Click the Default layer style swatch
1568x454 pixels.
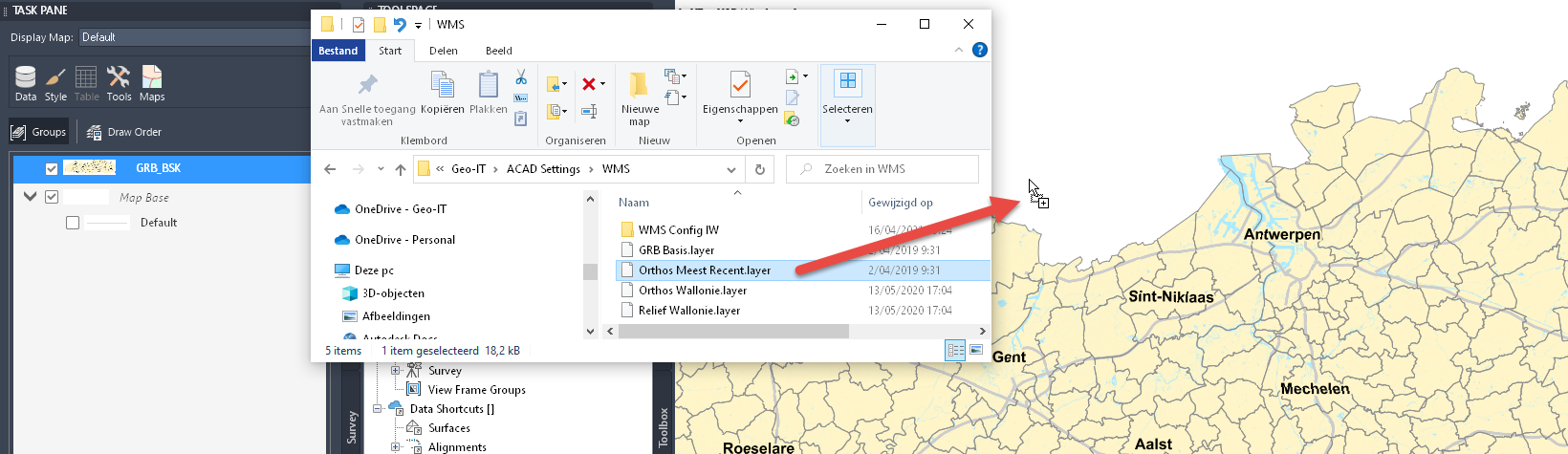pos(107,223)
